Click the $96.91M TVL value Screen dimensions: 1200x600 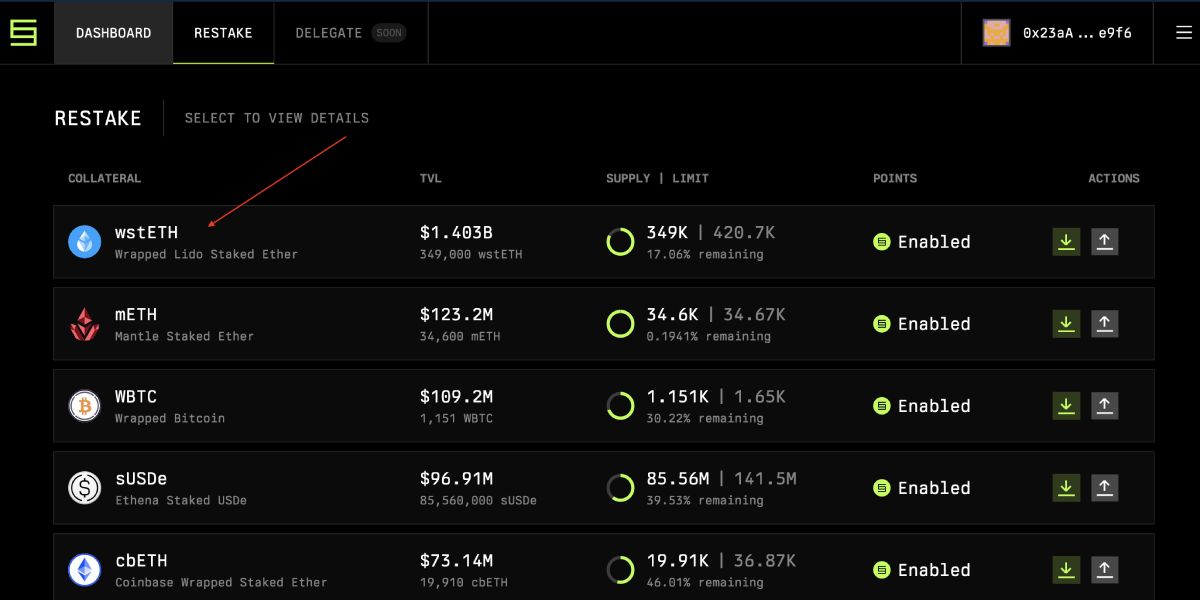click(x=456, y=478)
